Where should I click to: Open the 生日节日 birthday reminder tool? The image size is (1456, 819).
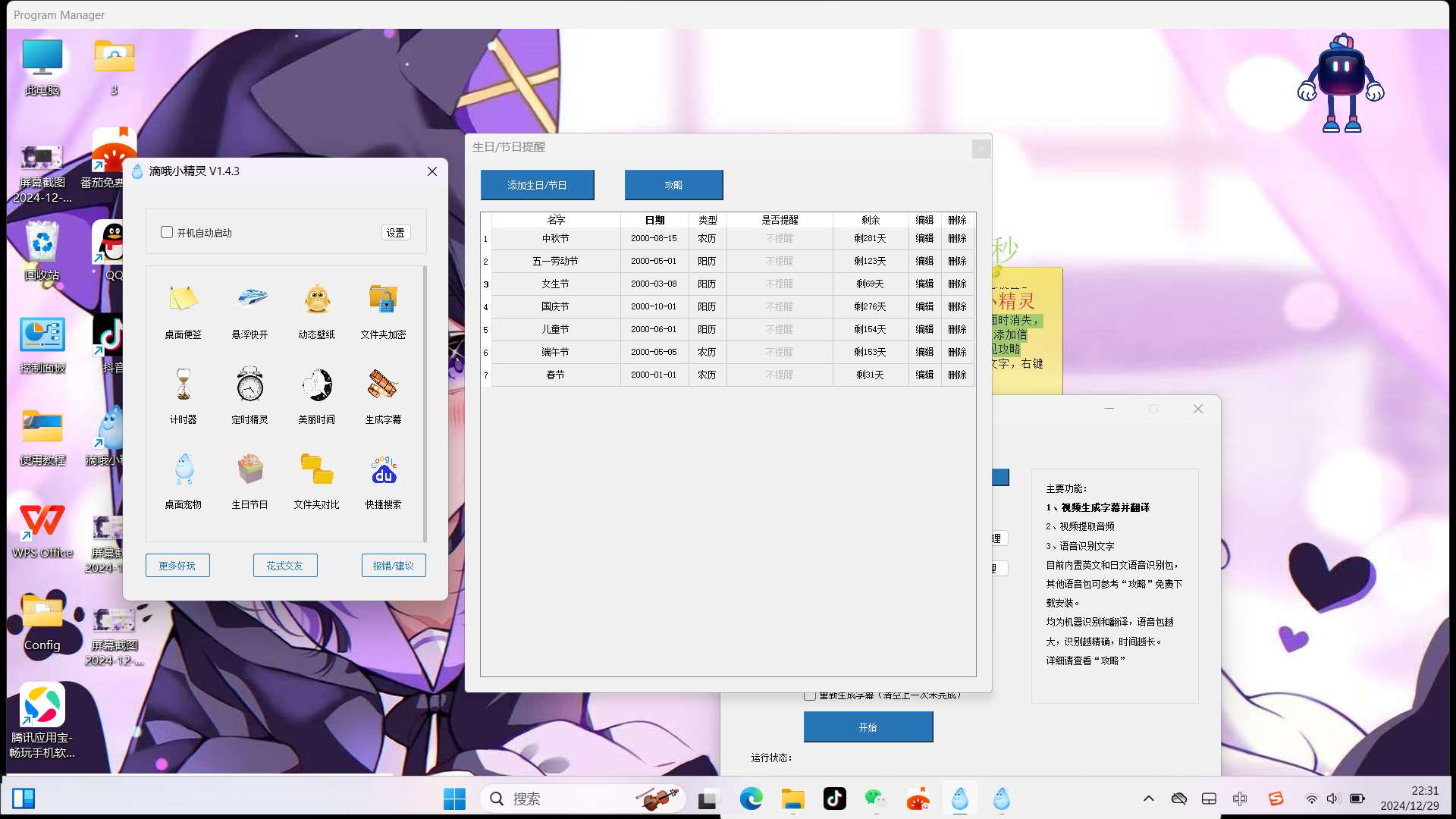(249, 481)
